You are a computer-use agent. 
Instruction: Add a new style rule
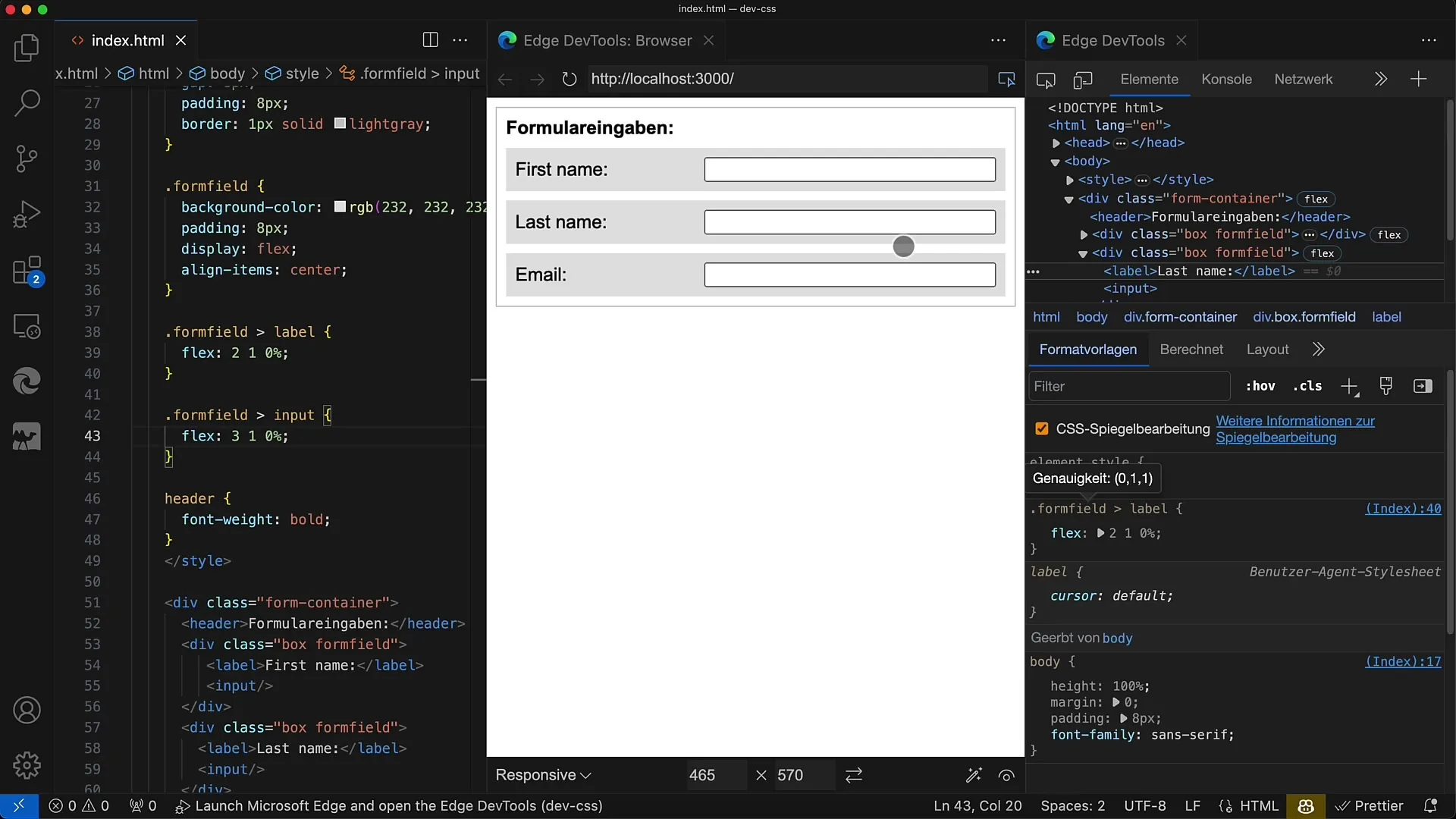pyautogui.click(x=1349, y=387)
